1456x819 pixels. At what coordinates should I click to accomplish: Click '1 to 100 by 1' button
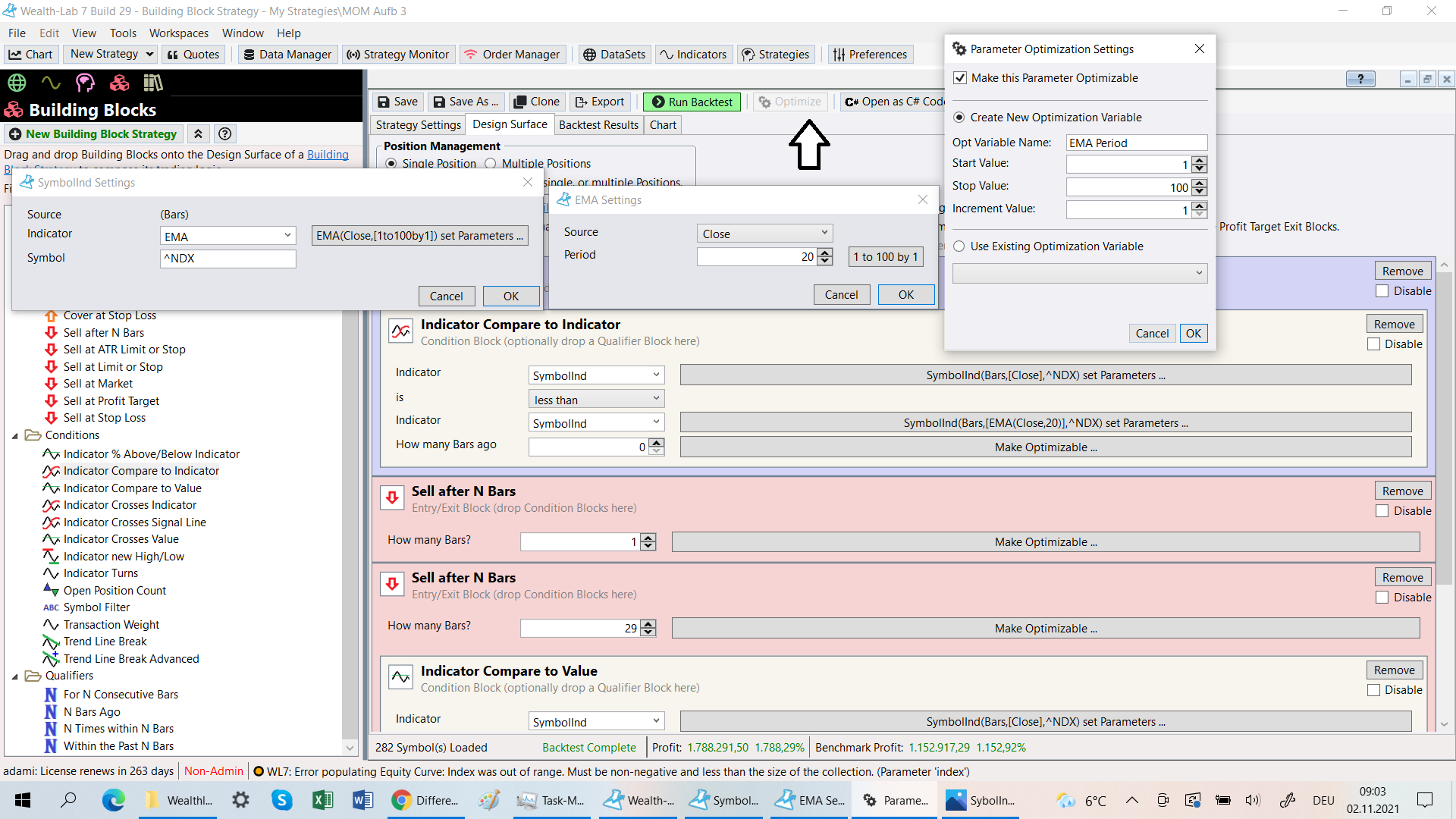[885, 257]
